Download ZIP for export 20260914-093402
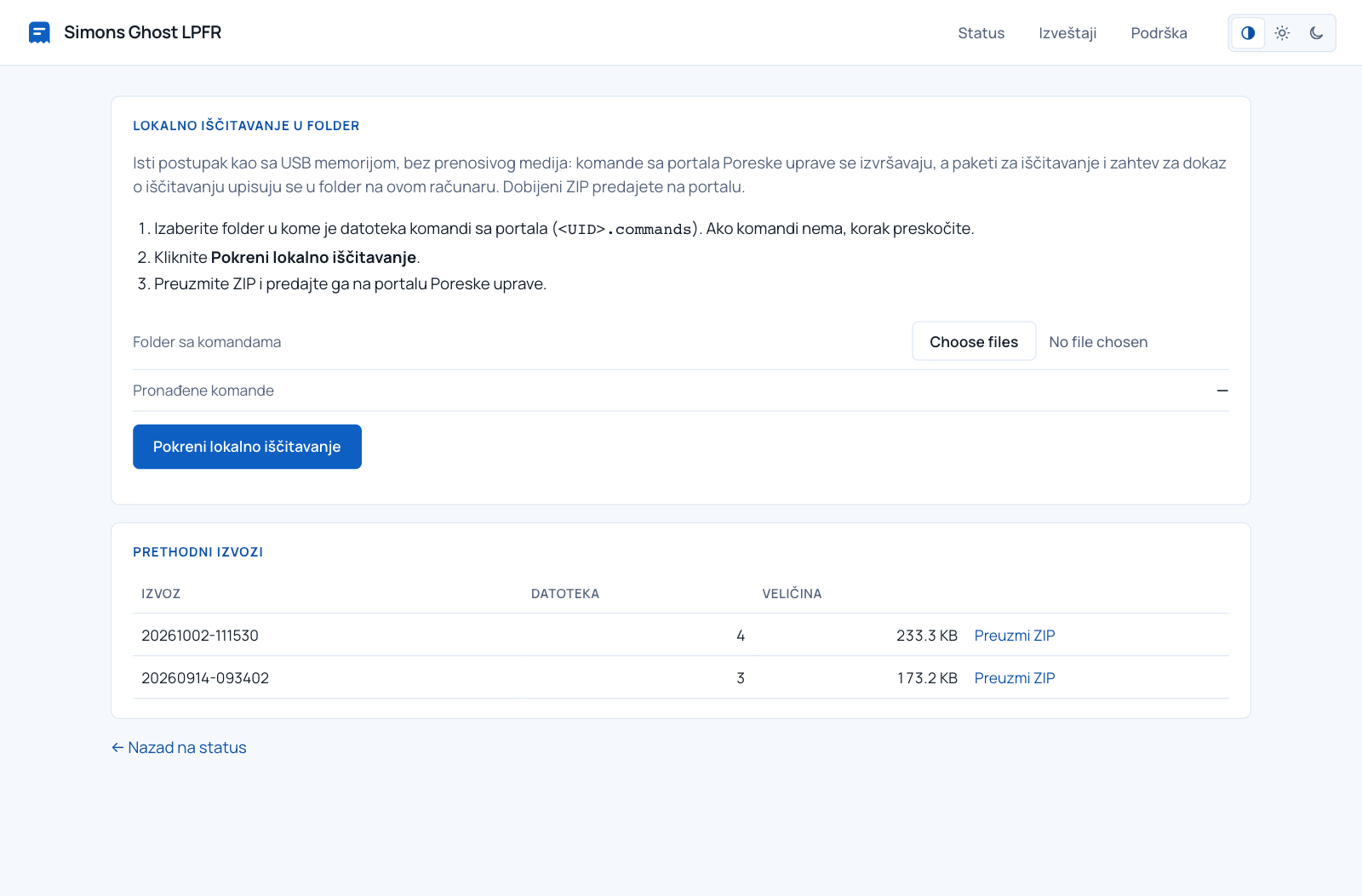This screenshot has height=896, width=1362. click(x=1015, y=678)
